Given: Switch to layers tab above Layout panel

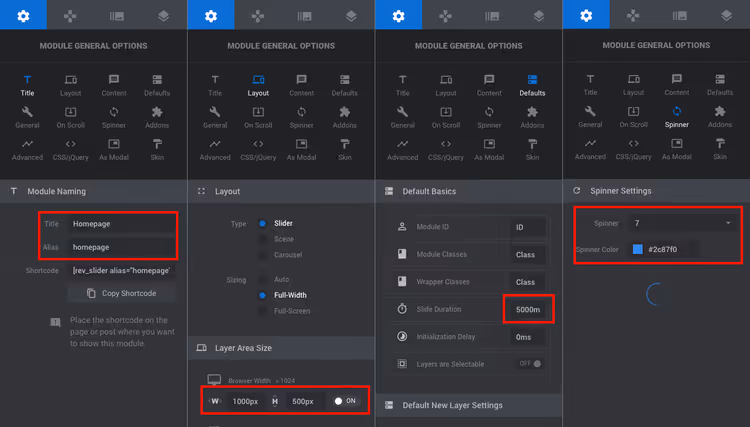Looking at the screenshot, I should [351, 15].
